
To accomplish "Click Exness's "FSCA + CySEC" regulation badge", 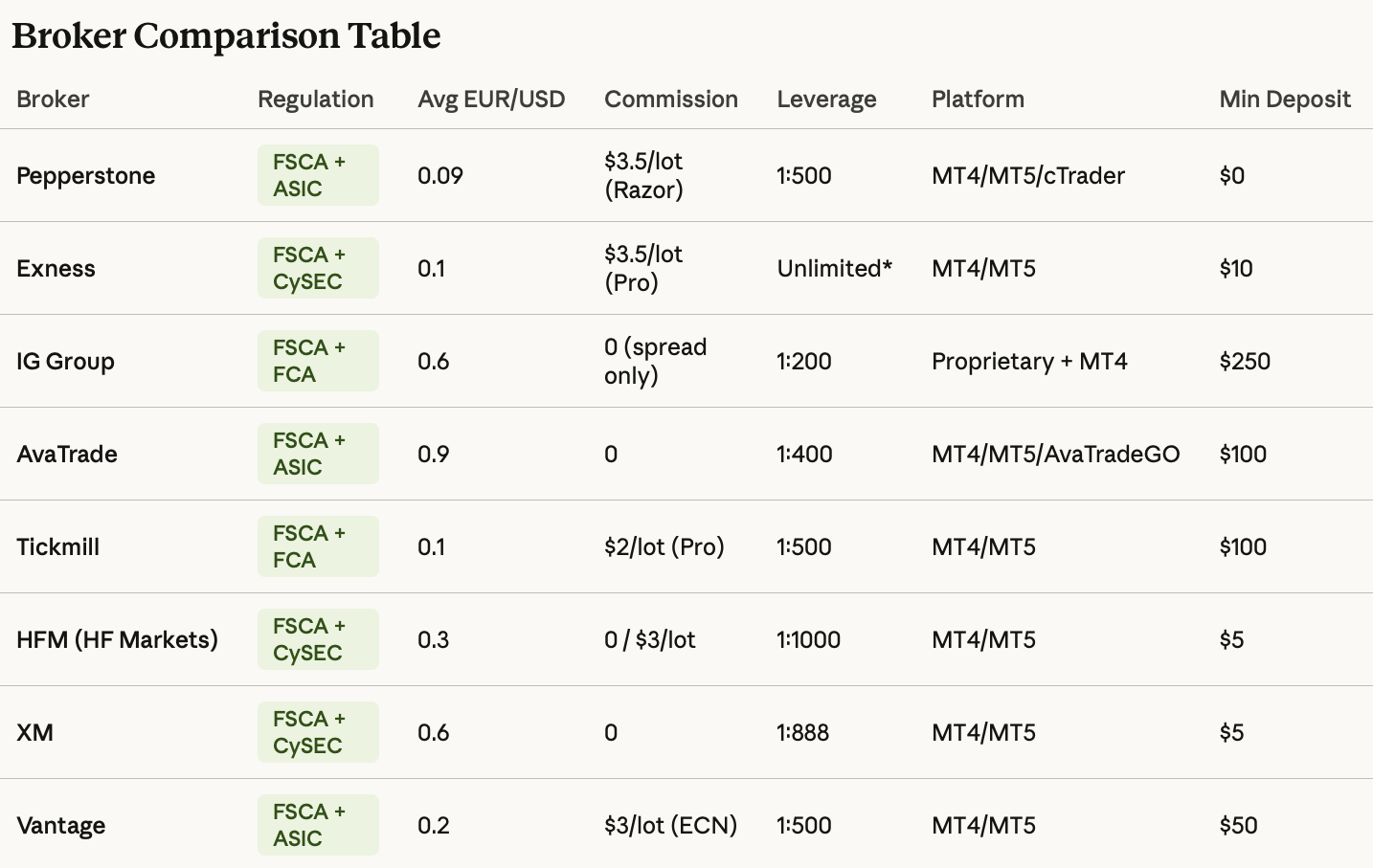I will tap(318, 268).
